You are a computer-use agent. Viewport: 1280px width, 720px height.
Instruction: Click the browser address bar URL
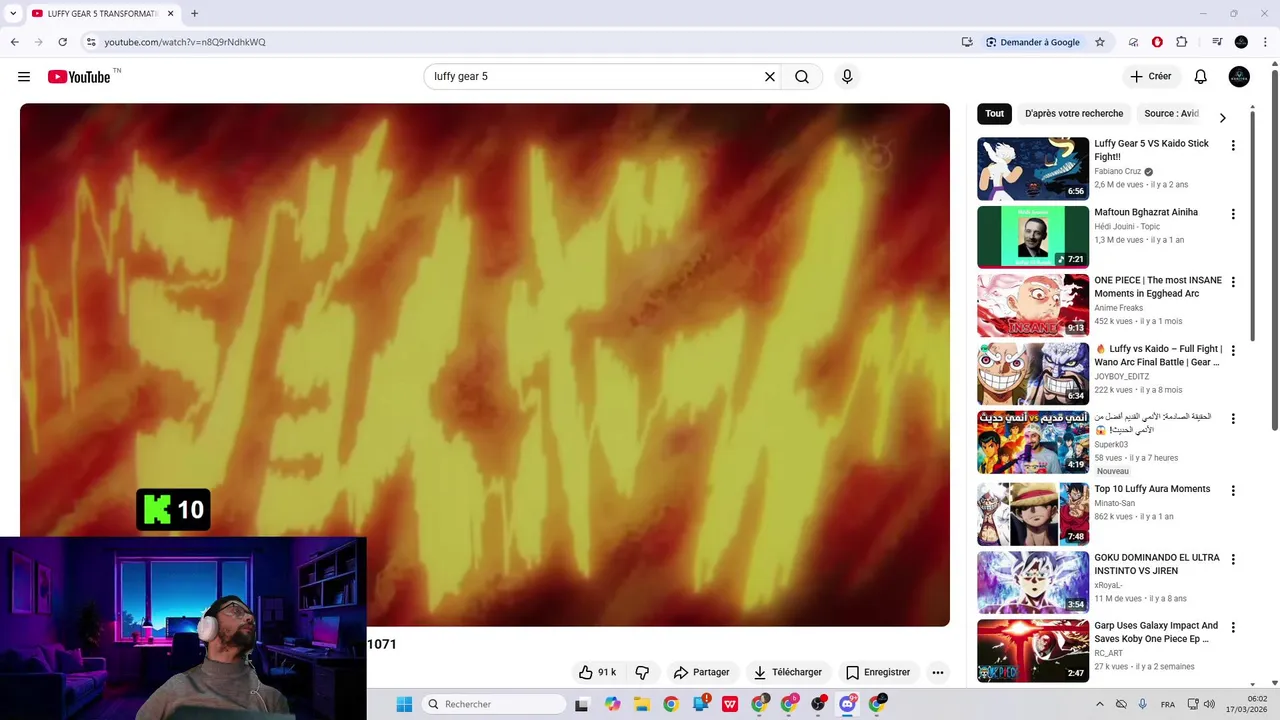(185, 42)
